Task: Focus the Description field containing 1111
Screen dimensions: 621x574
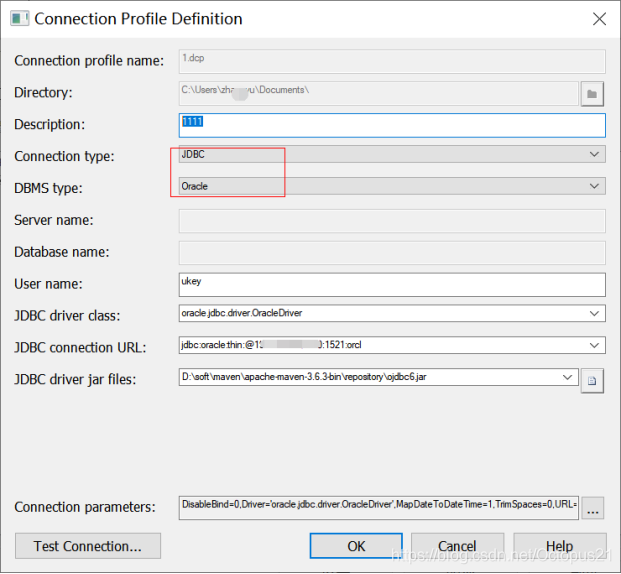Action: 392,126
